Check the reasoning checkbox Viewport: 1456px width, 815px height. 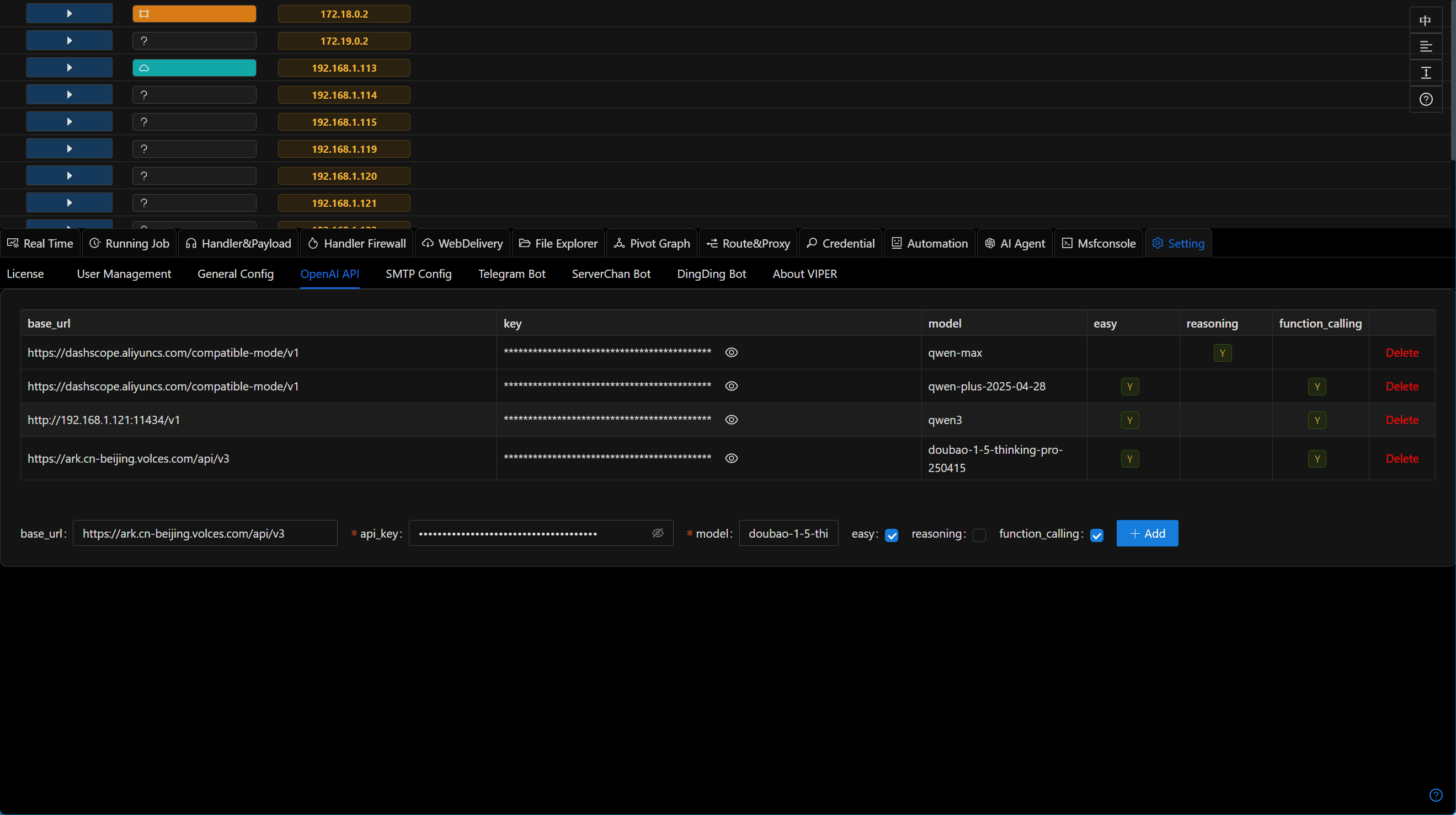tap(979, 535)
